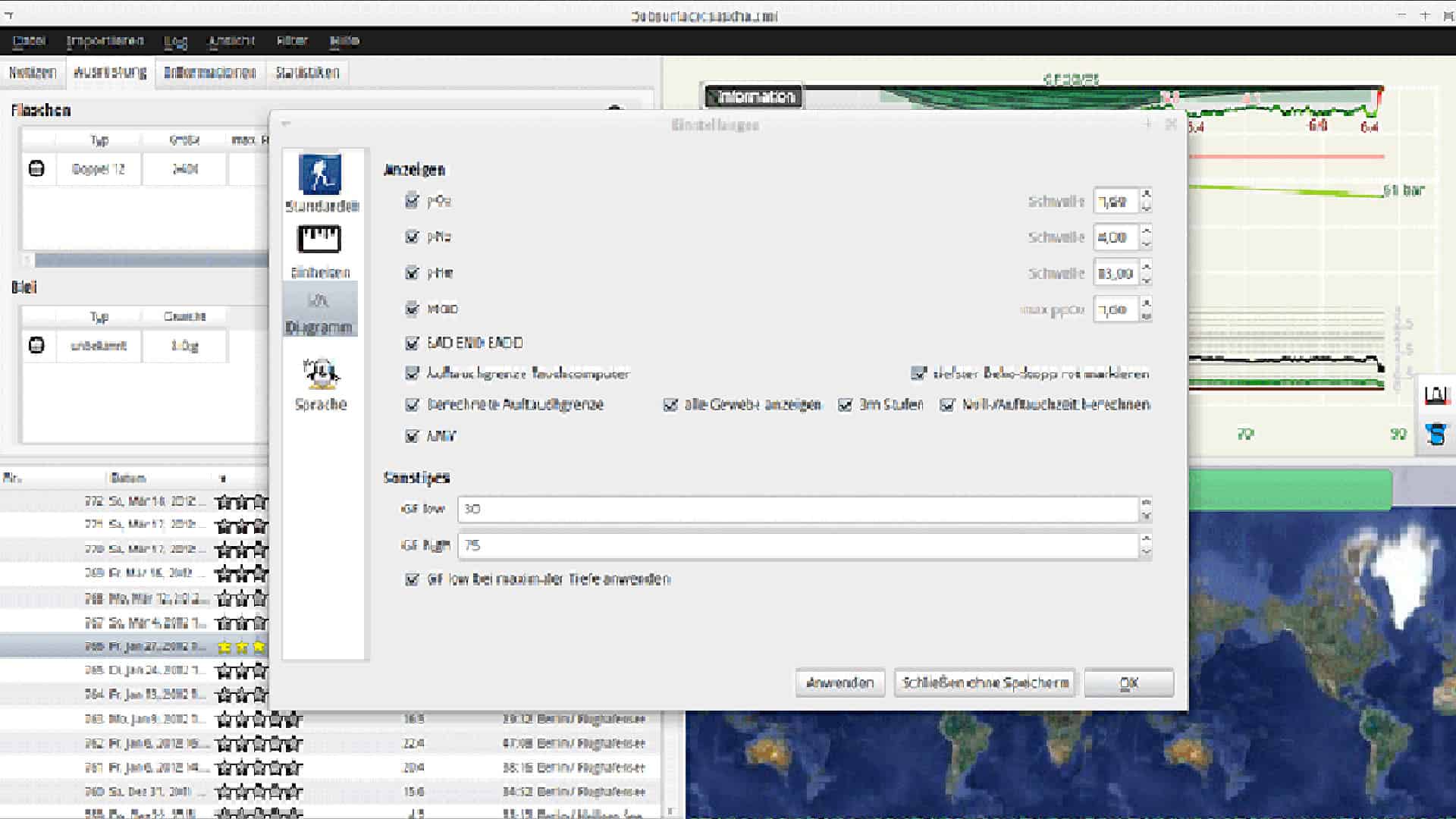Open the Diagramm settings section
This screenshot has height=819, width=1456.
pyautogui.click(x=319, y=311)
